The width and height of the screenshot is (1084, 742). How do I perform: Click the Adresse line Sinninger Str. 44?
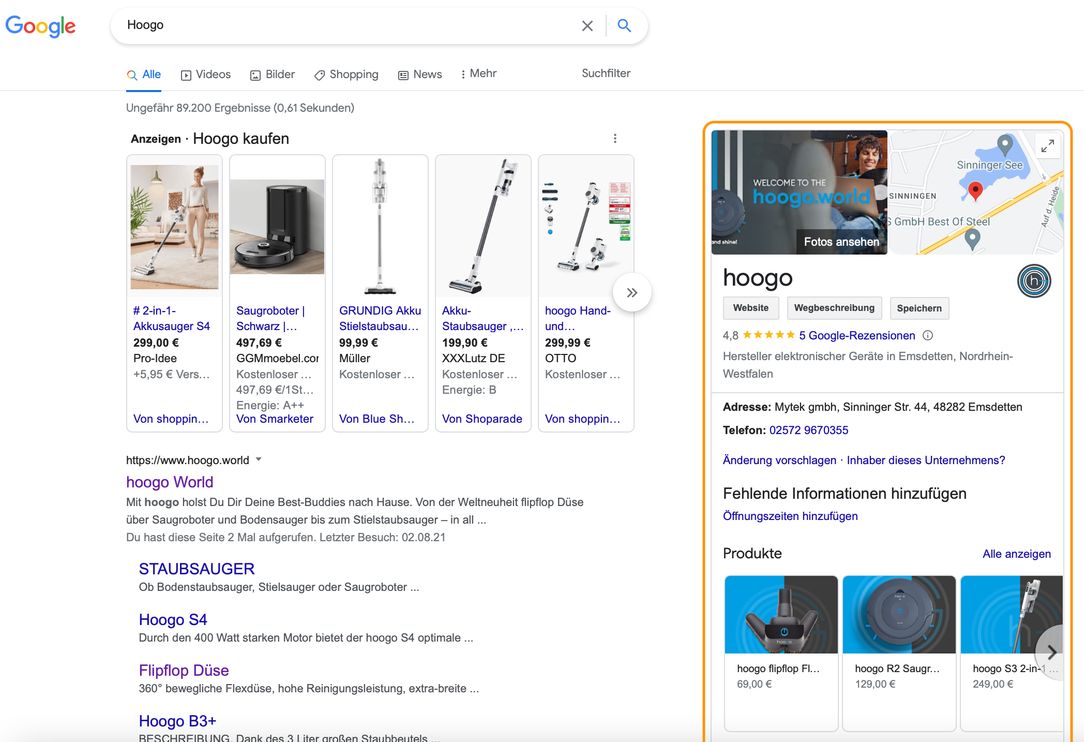(872, 407)
